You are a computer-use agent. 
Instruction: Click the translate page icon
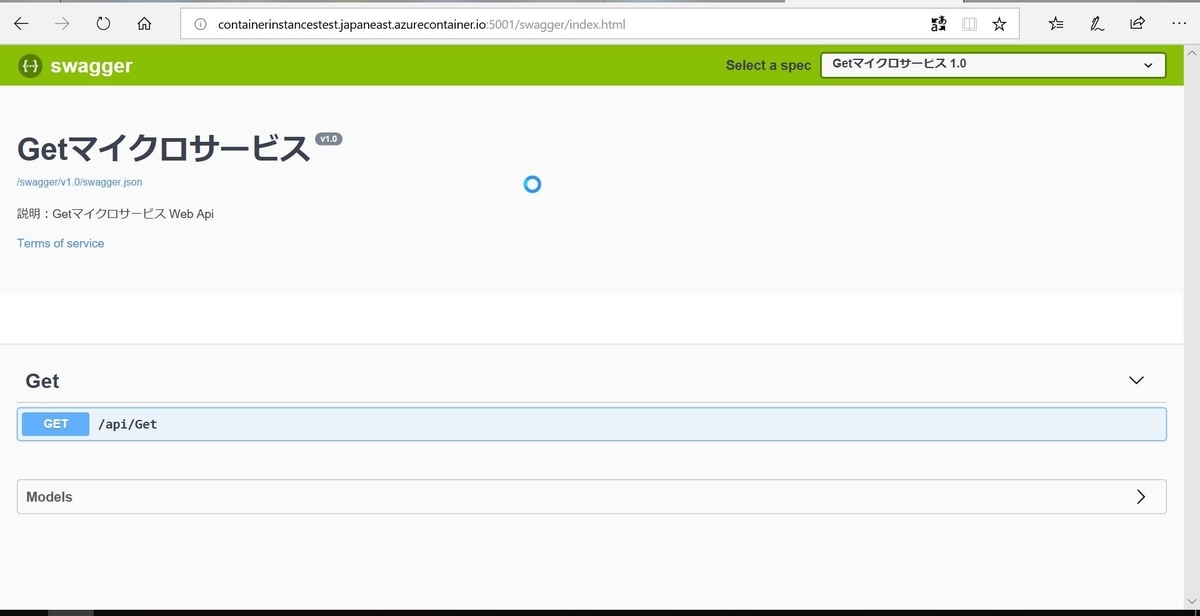pos(938,24)
